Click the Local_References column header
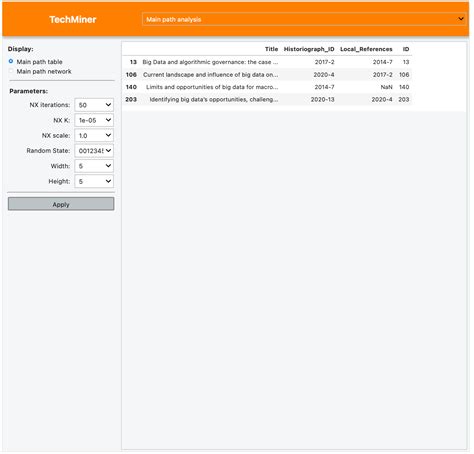The height and width of the screenshot is (454, 474). pyautogui.click(x=366, y=49)
